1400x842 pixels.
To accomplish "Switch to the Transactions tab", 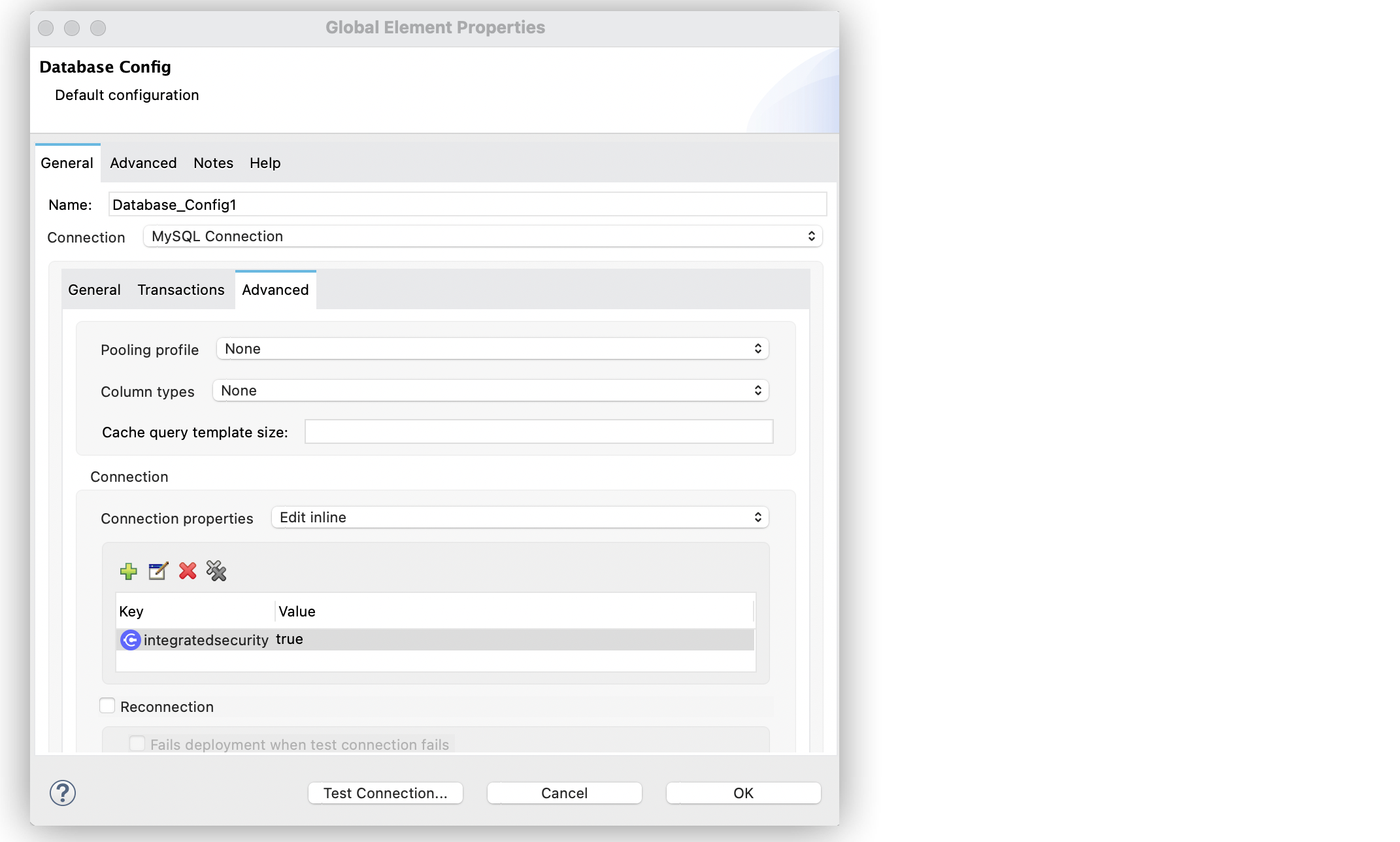I will click(x=181, y=289).
